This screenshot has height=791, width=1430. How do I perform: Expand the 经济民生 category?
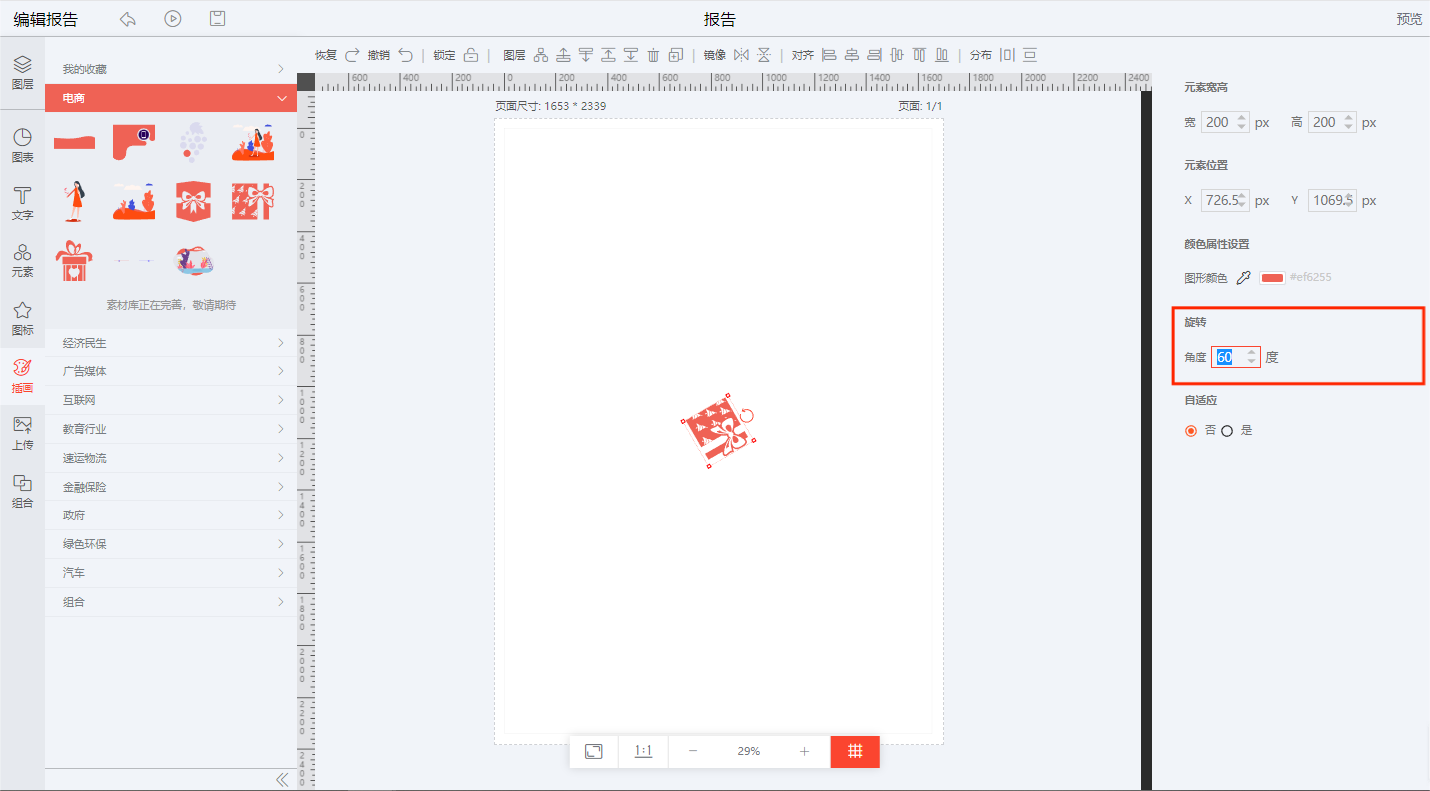pyautogui.click(x=171, y=343)
